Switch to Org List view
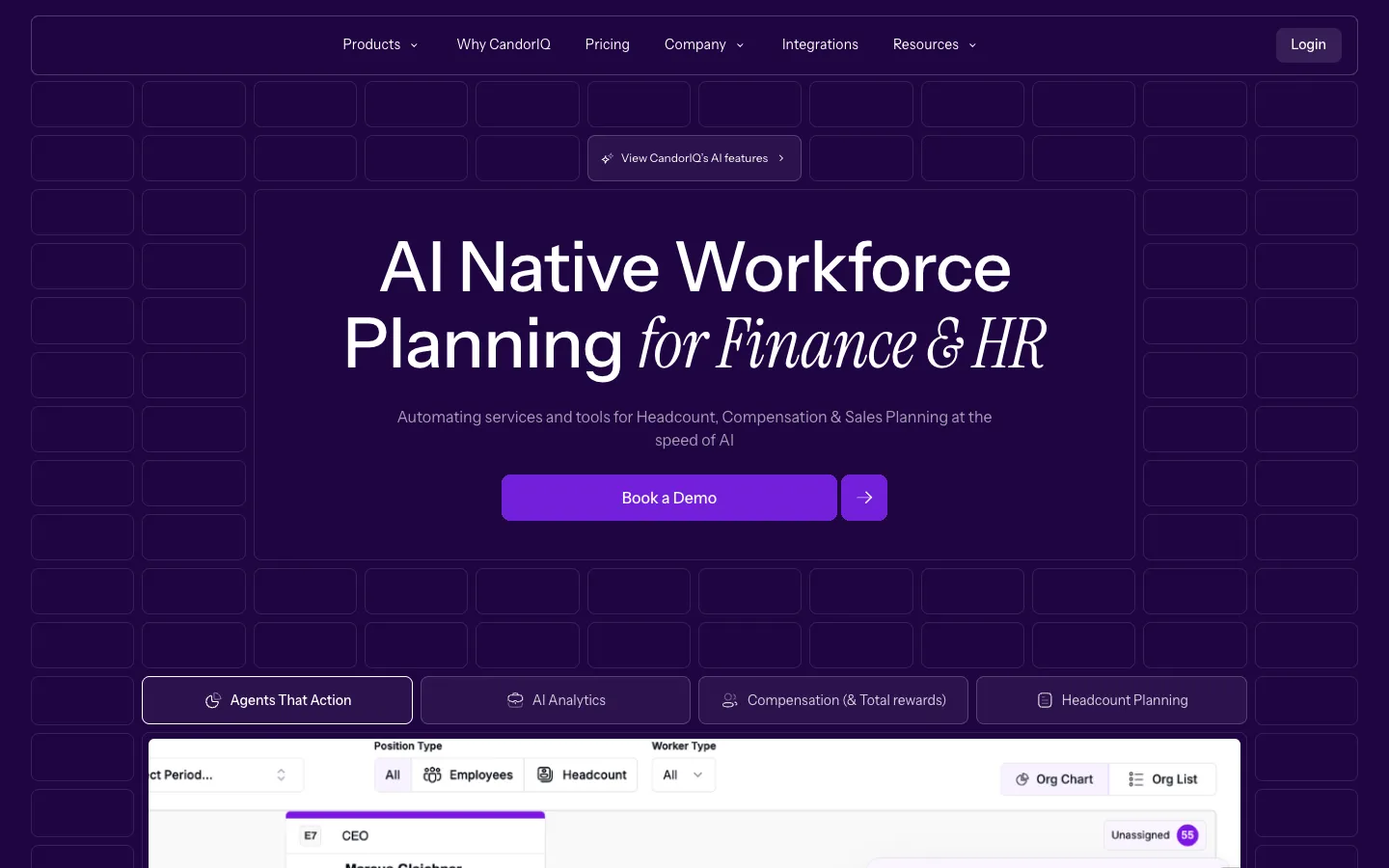 (x=1163, y=779)
